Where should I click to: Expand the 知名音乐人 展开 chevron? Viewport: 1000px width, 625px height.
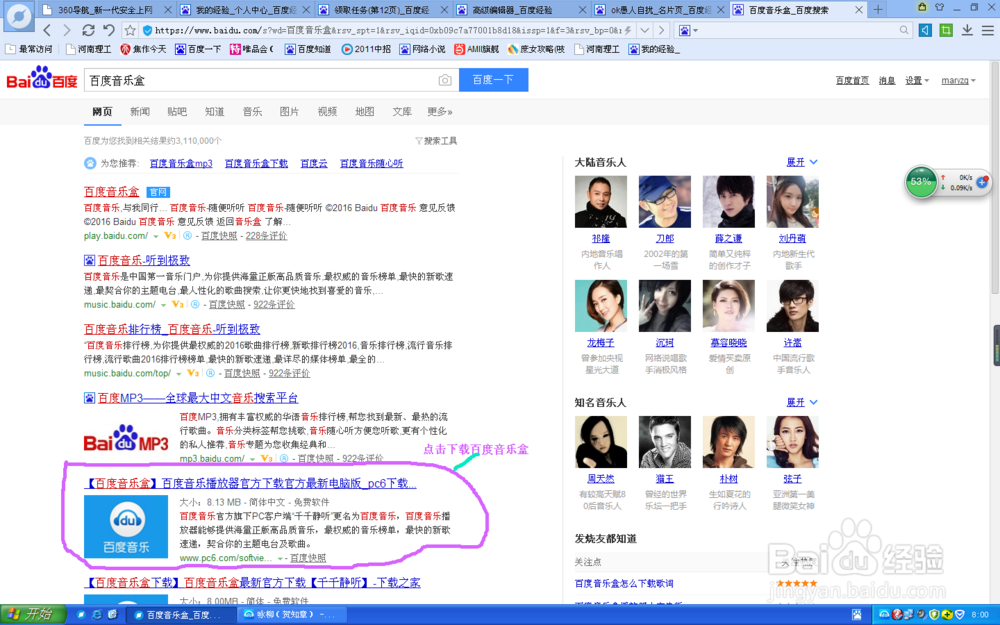coord(814,402)
